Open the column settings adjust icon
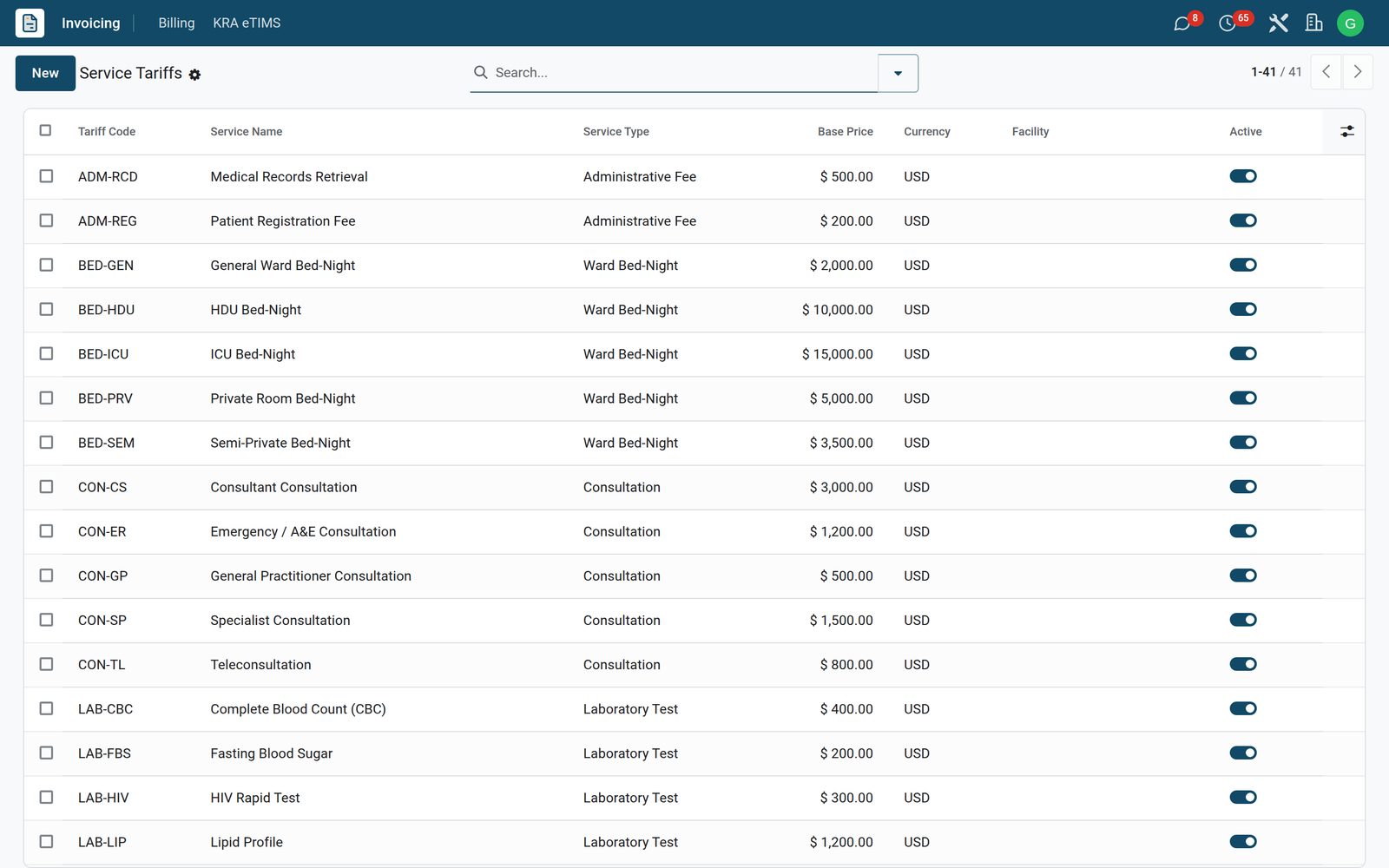 pyautogui.click(x=1346, y=131)
